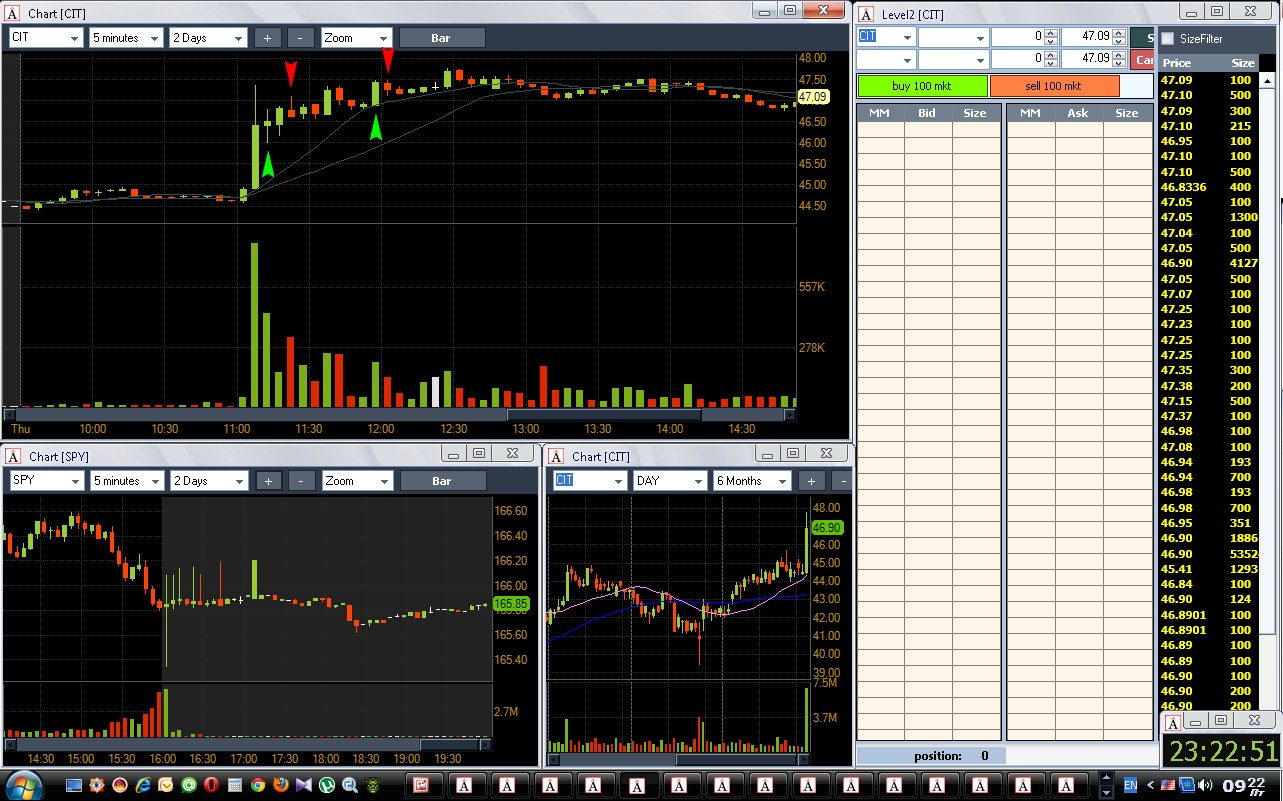Open the SPY symbol dropdown
Image resolution: width=1283 pixels, height=801 pixels.
tap(46, 481)
